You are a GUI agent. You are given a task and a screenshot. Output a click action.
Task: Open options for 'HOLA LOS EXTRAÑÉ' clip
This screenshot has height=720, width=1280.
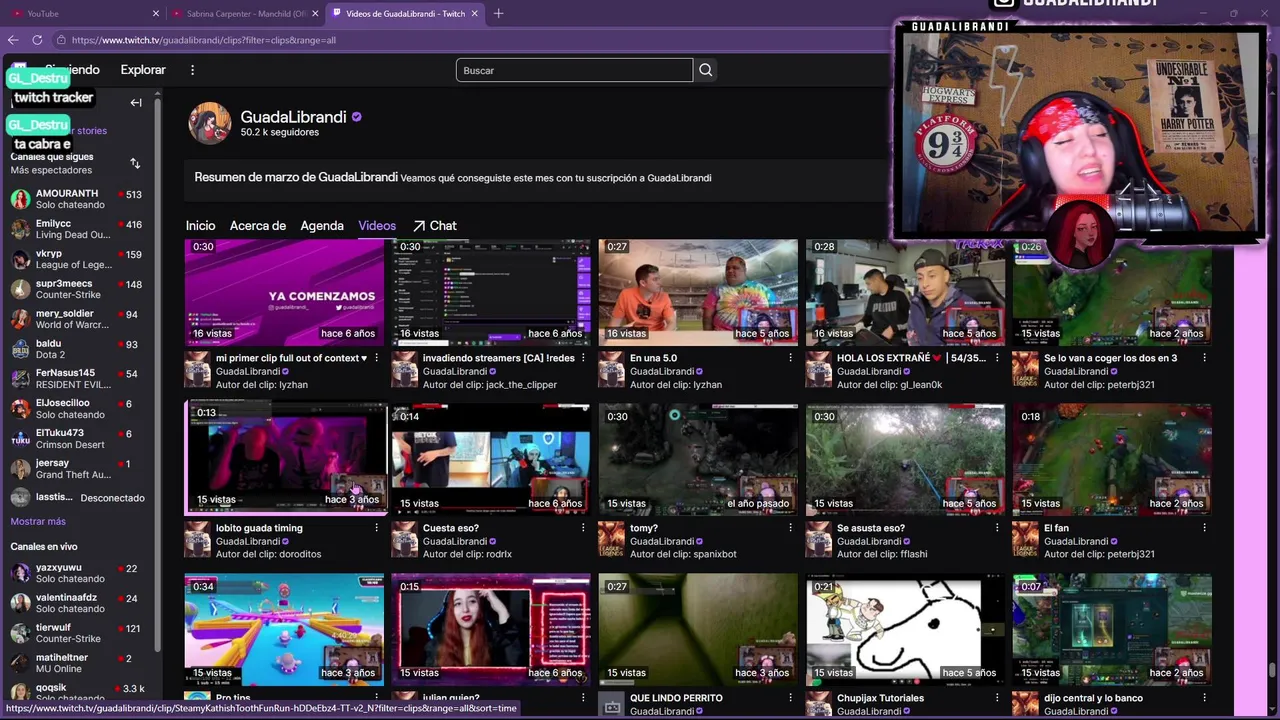(997, 358)
